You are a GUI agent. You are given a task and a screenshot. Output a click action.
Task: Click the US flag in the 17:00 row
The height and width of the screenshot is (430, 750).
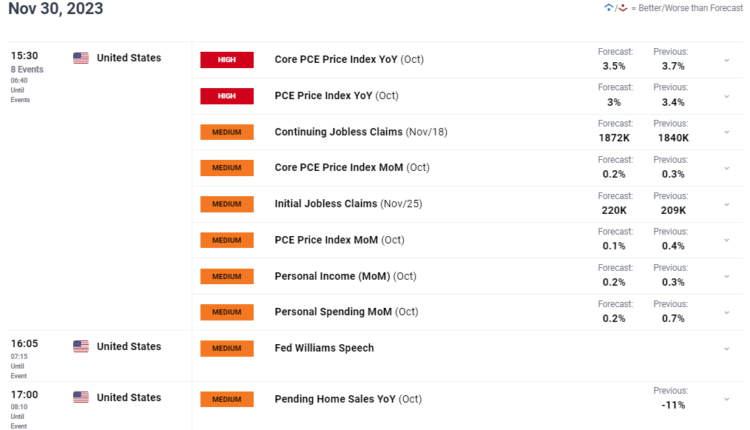coord(81,398)
